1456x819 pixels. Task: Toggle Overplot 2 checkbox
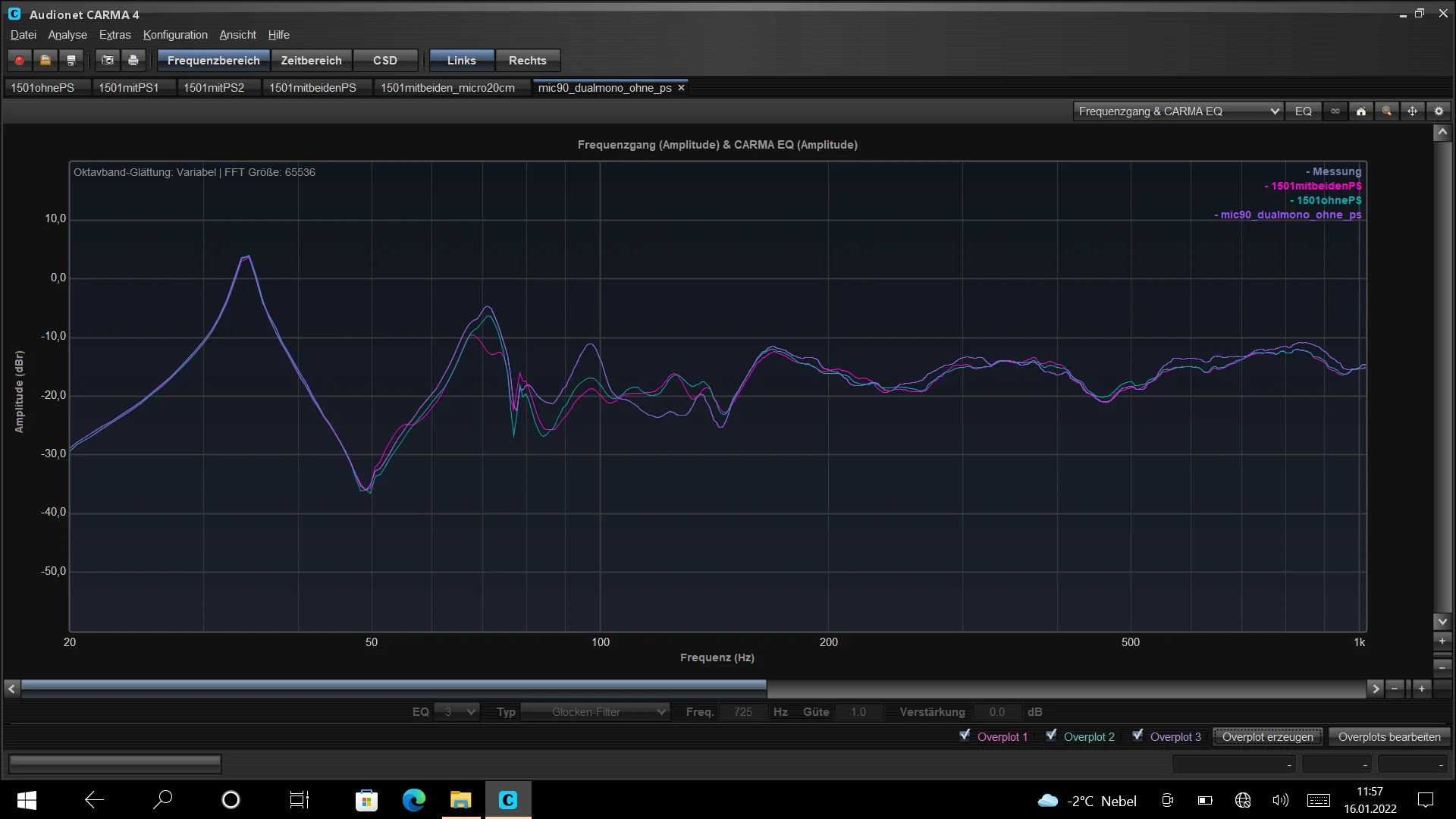1051,735
